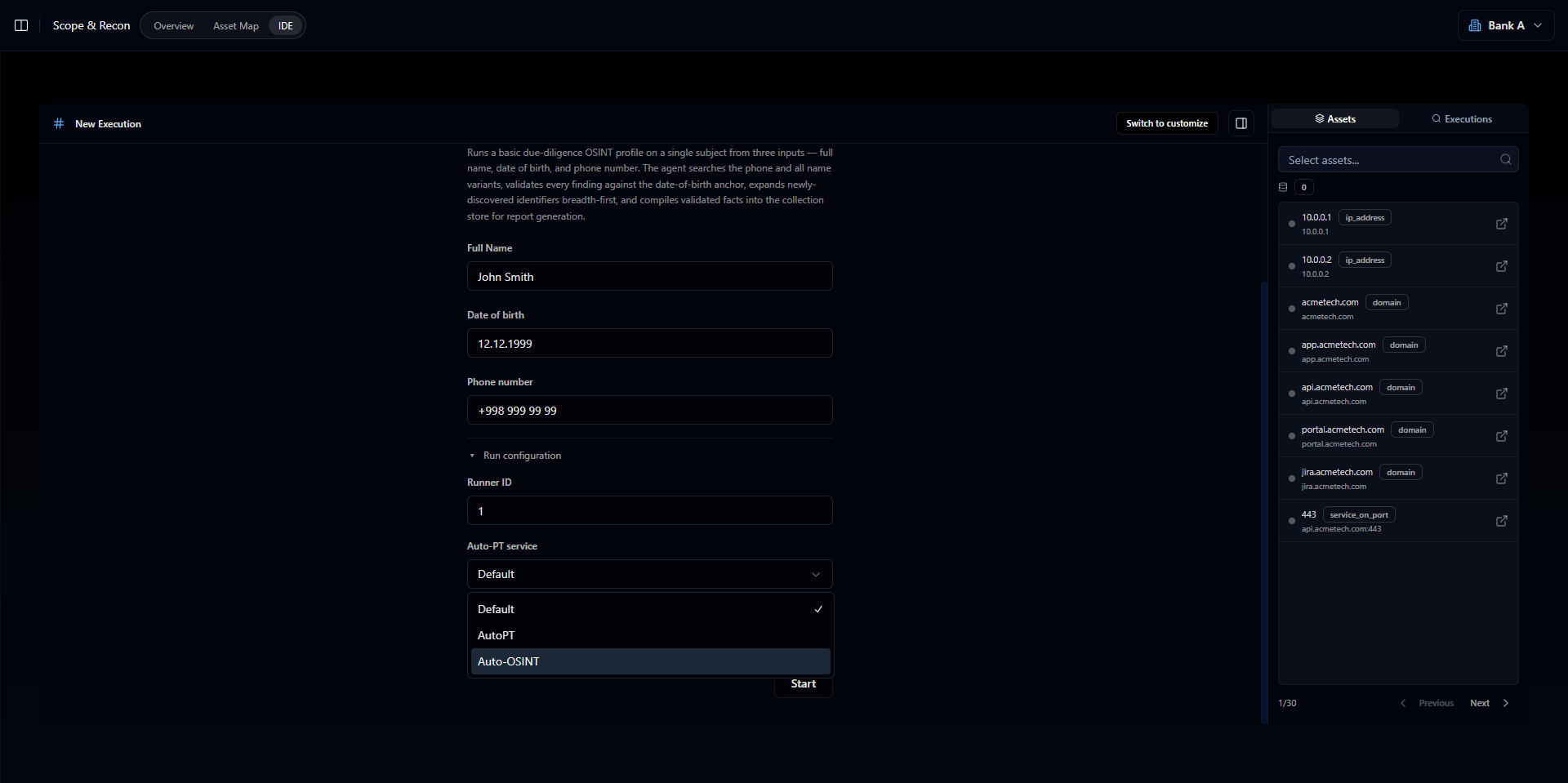
Task: Open external link for portal.acmetech.com asset
Action: click(1502, 436)
